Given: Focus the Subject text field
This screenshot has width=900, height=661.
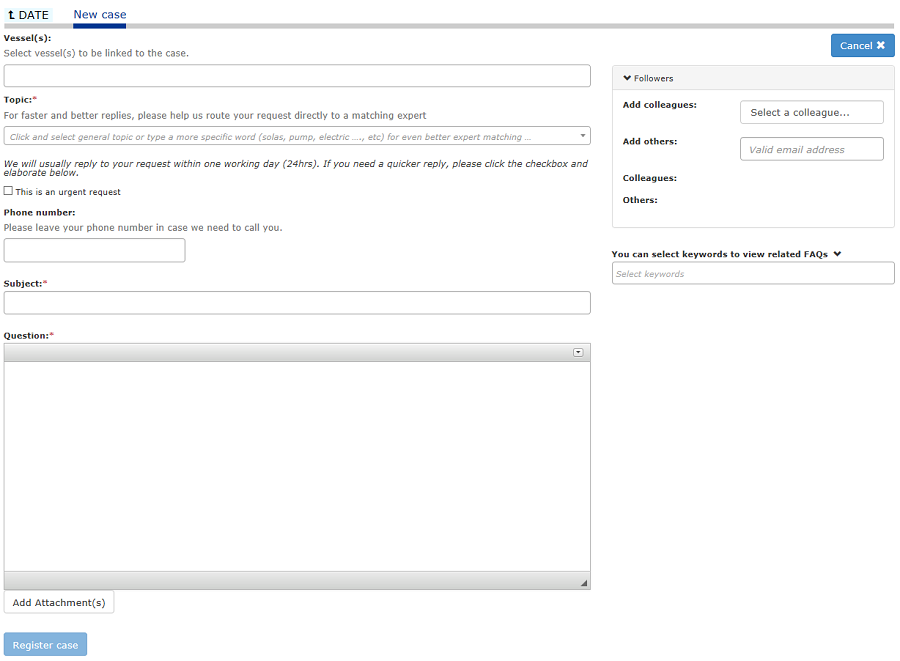Looking at the screenshot, I should (x=297, y=303).
